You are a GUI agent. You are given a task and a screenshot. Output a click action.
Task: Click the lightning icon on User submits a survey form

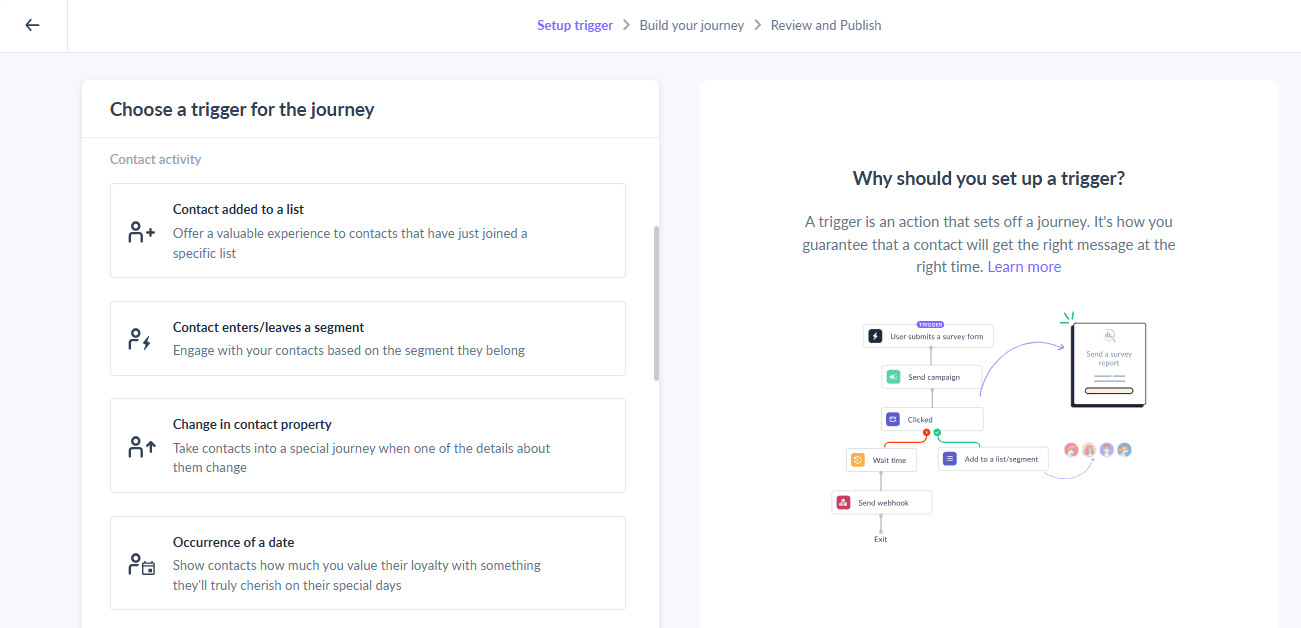pos(875,335)
